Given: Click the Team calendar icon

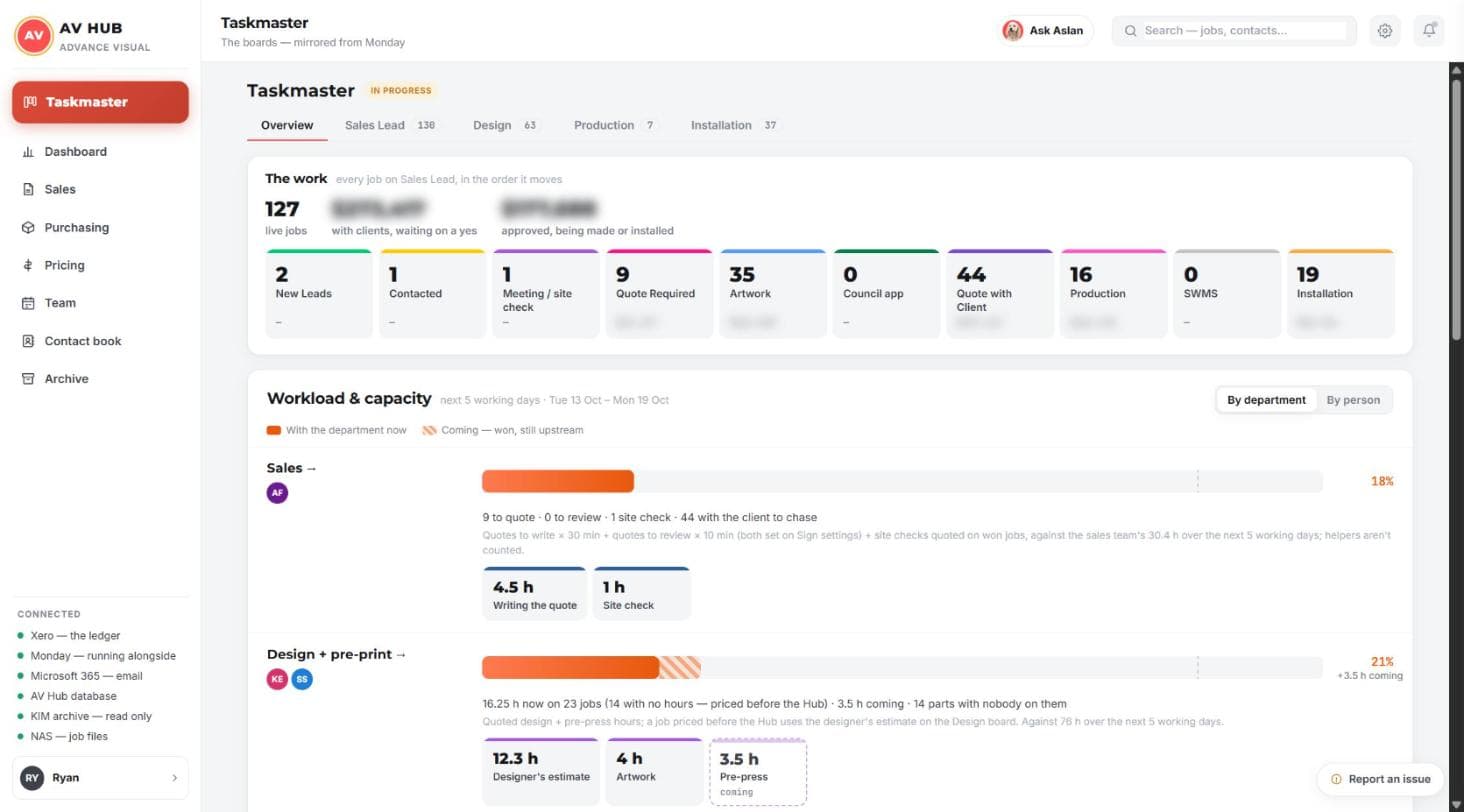Looking at the screenshot, I should coord(28,303).
